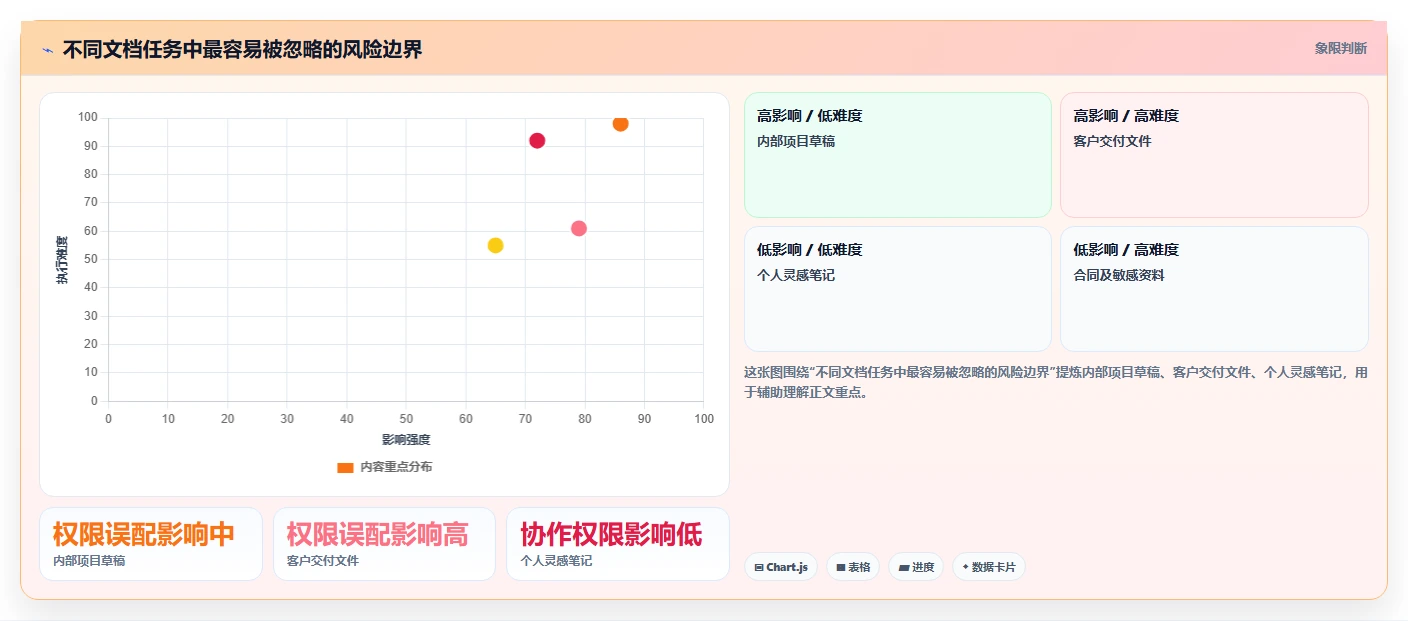Click the 数据卡片 tag chip
This screenshot has width=1408, height=621.
988,567
